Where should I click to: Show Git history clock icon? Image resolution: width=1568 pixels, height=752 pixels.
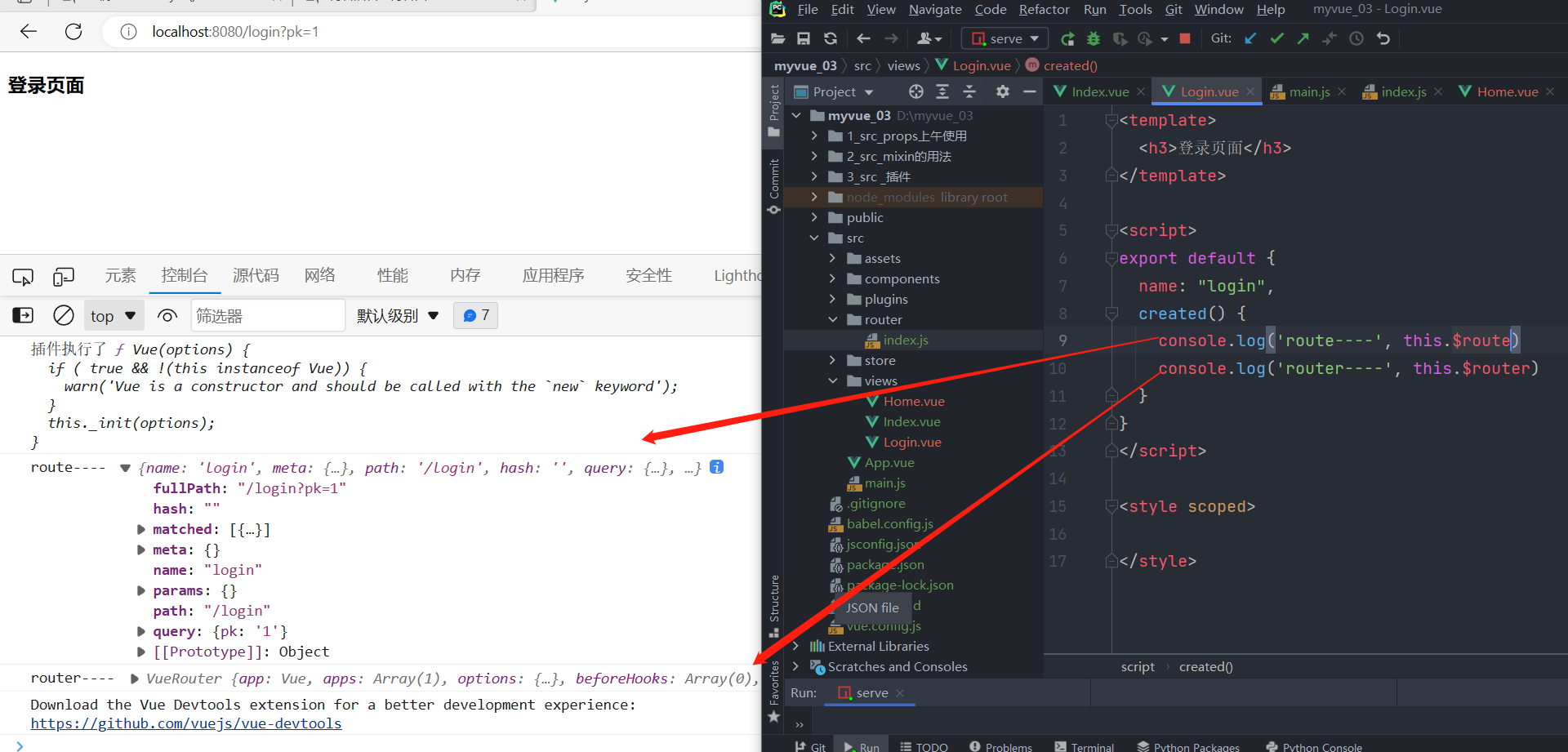[x=1356, y=38]
